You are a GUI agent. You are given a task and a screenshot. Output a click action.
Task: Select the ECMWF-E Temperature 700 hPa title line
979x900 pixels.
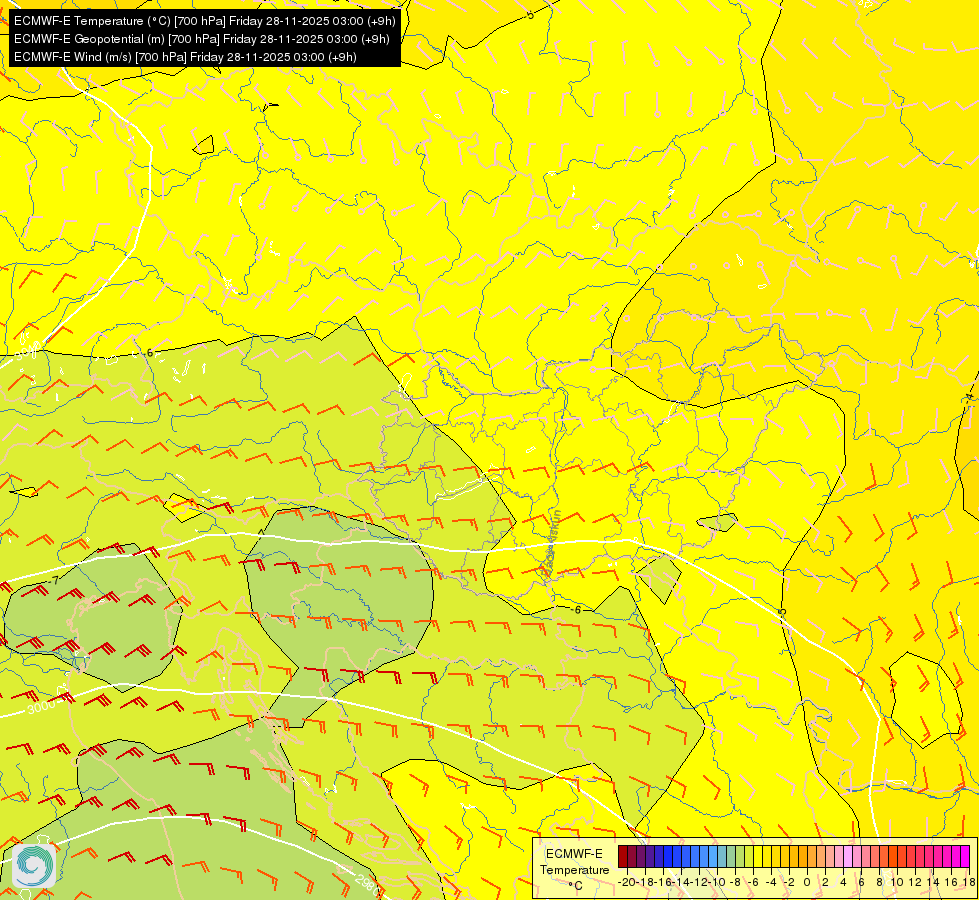205,21
